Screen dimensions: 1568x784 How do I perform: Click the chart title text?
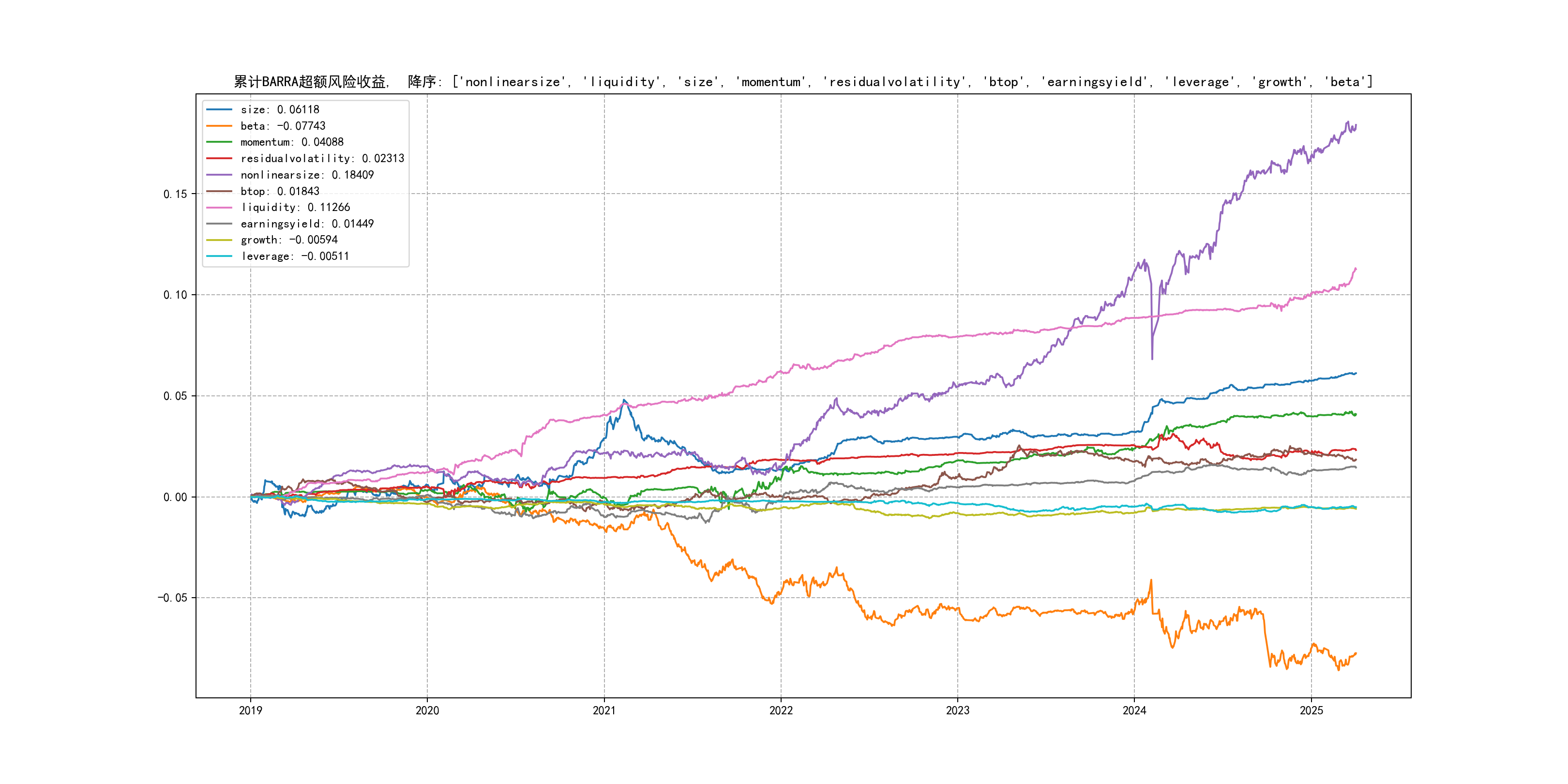pos(803,82)
